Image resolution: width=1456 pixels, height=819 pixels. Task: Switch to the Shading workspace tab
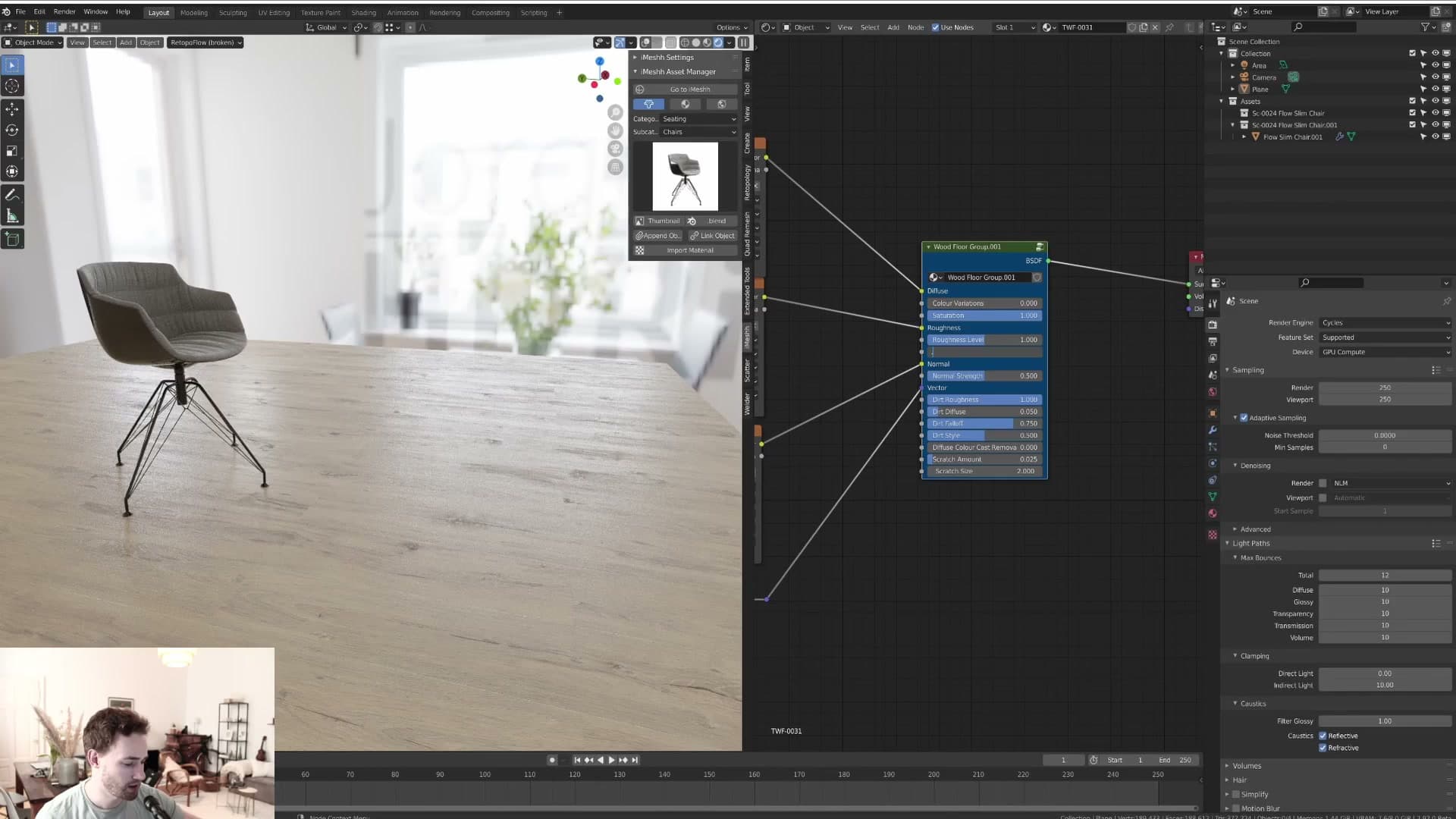coord(363,13)
